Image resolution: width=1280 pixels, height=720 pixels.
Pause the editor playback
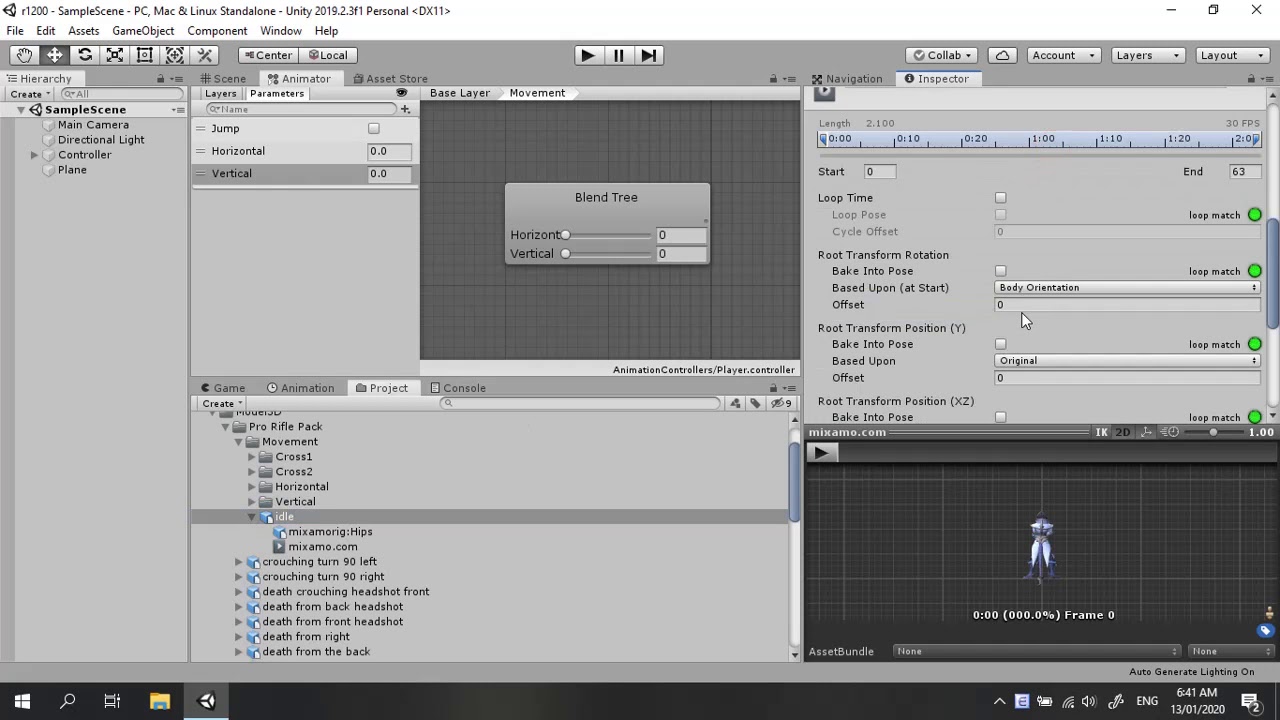click(x=618, y=55)
